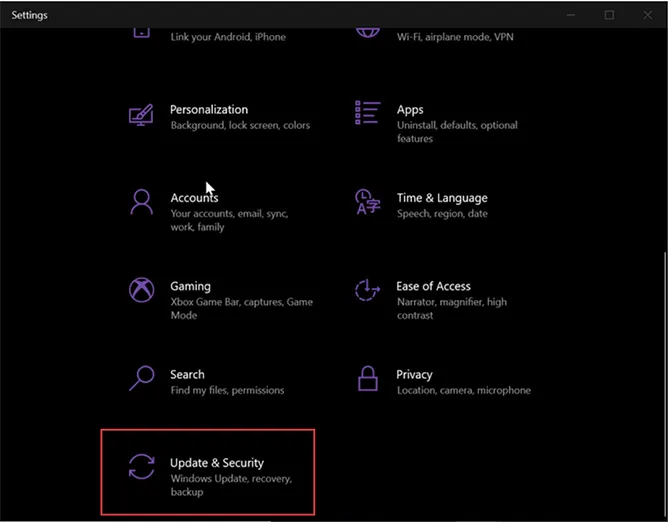Click the Apps list icon
The width and height of the screenshot is (668, 522).
(x=368, y=113)
